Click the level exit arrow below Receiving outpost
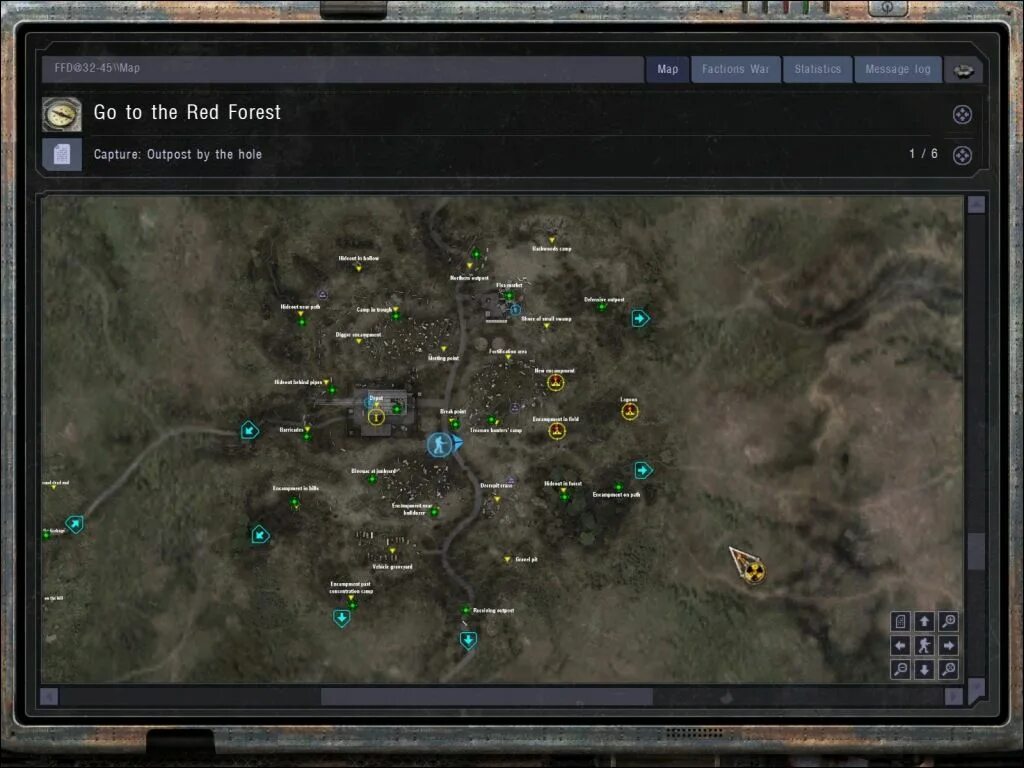Viewport: 1024px width, 768px height. tap(468, 640)
